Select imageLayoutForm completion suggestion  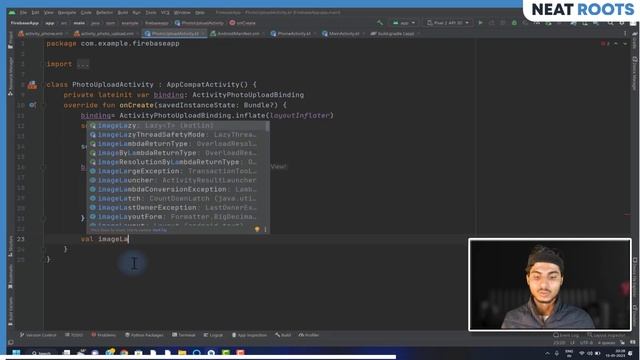click(x=176, y=217)
